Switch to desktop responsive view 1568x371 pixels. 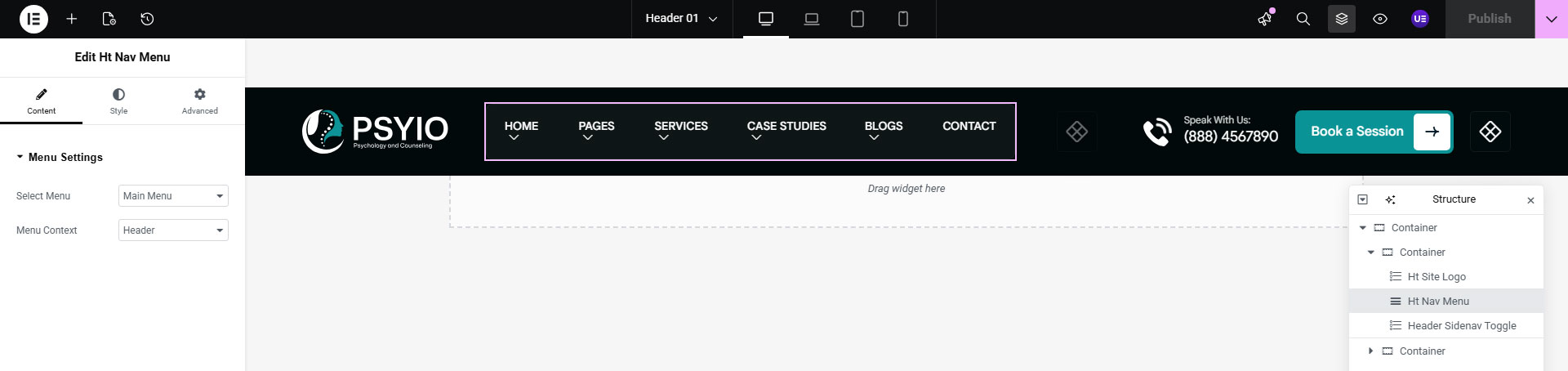[x=766, y=19]
